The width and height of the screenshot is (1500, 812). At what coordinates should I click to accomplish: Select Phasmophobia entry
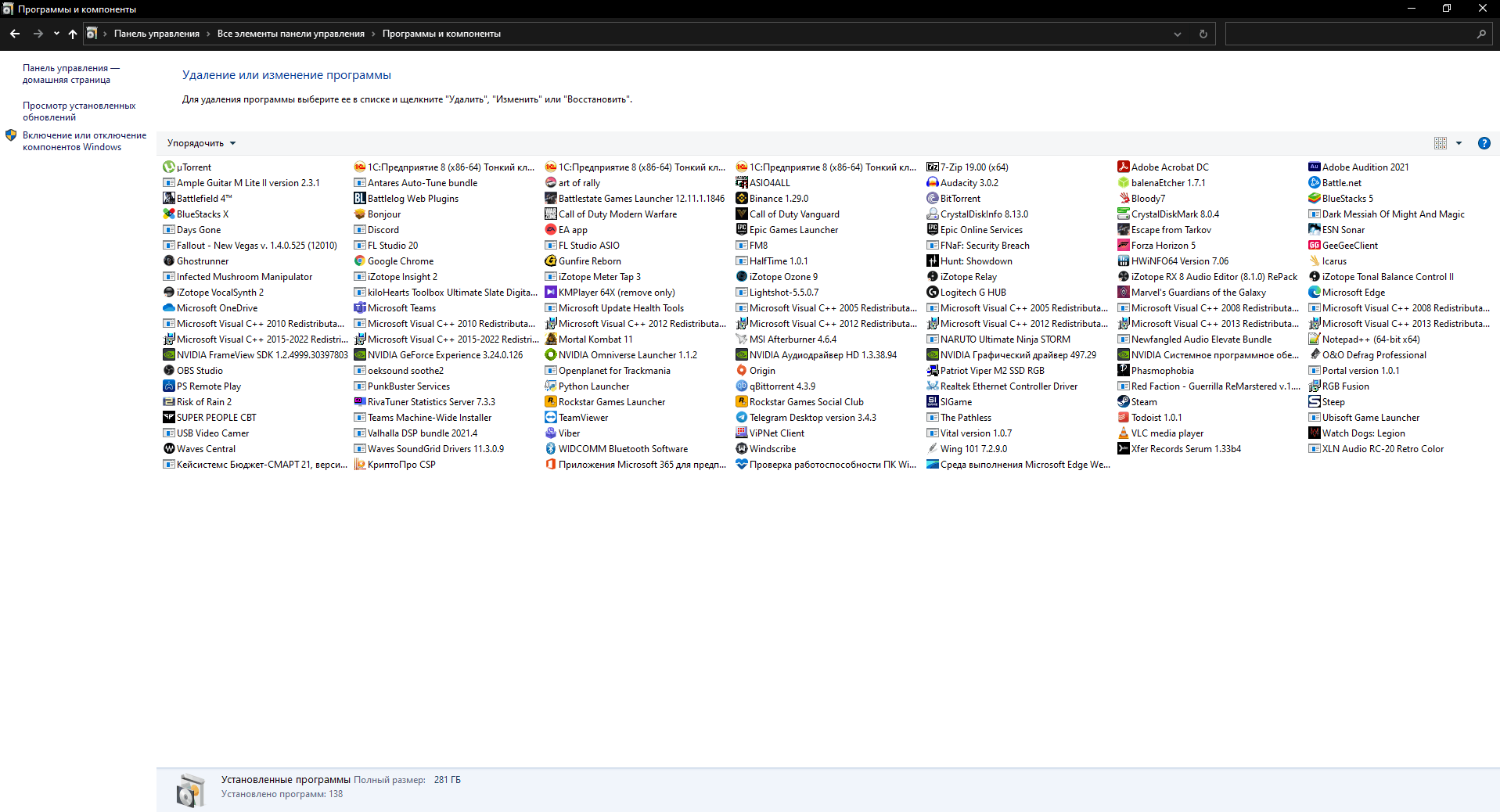pyautogui.click(x=1156, y=370)
